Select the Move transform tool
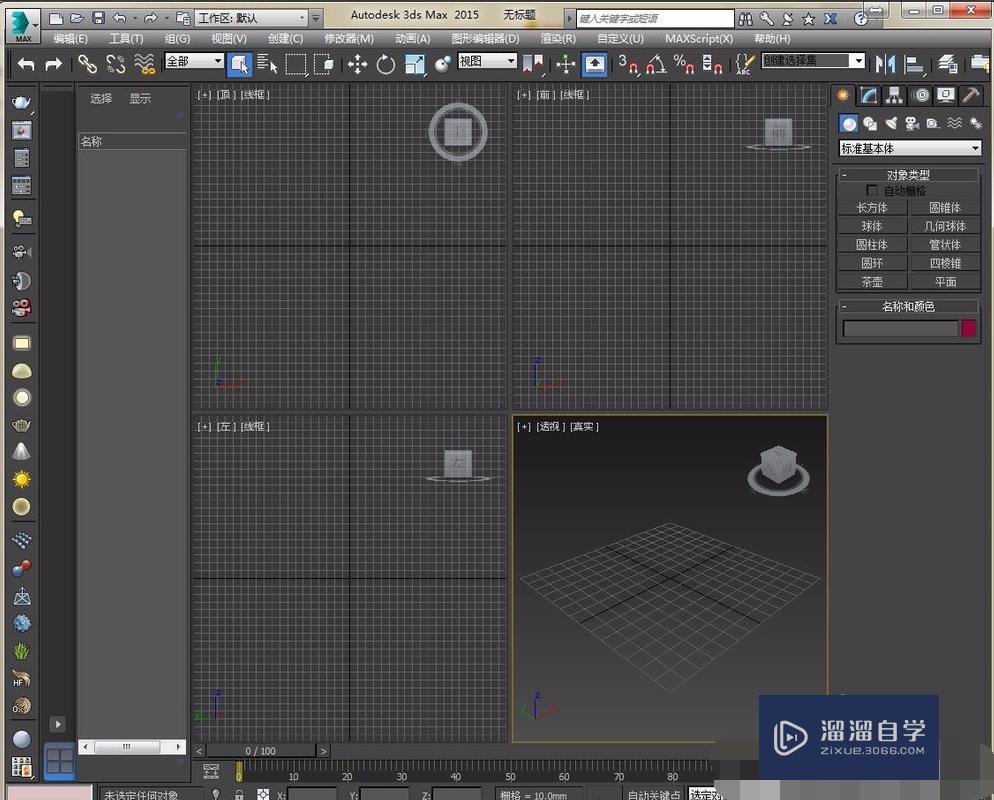Screen dimensions: 994x800 coord(357,64)
